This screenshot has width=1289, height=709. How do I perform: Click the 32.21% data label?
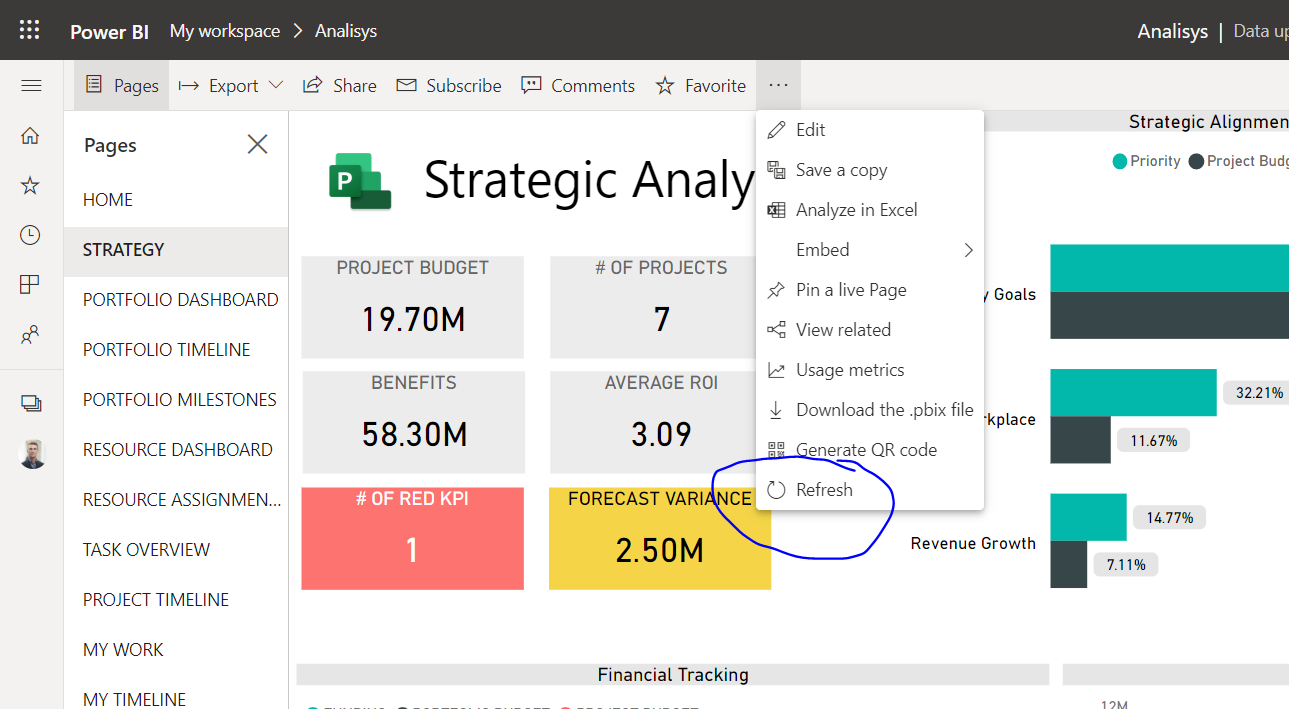click(x=1259, y=393)
